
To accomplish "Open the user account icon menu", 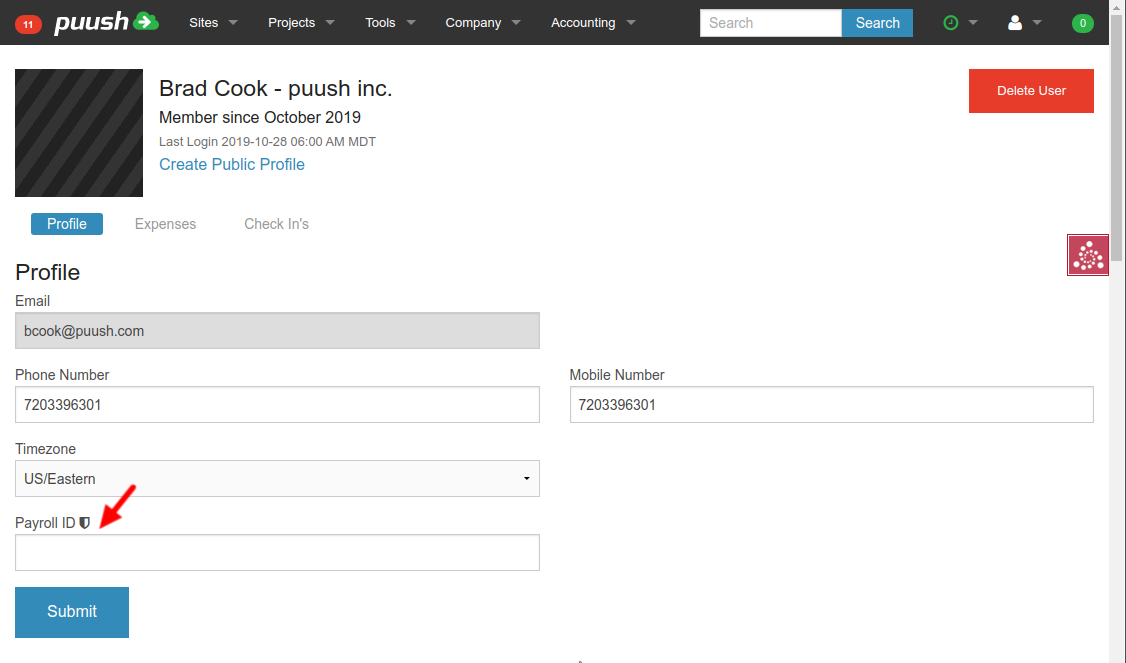I will click(1016, 22).
